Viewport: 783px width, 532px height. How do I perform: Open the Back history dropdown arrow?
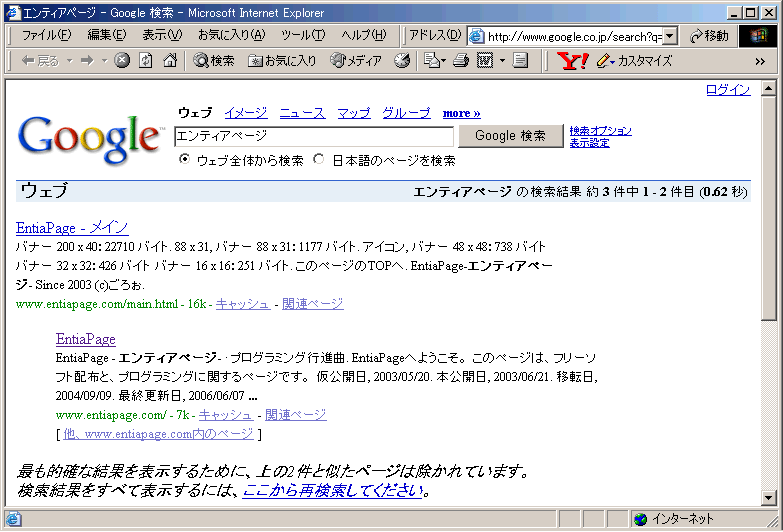[69, 61]
